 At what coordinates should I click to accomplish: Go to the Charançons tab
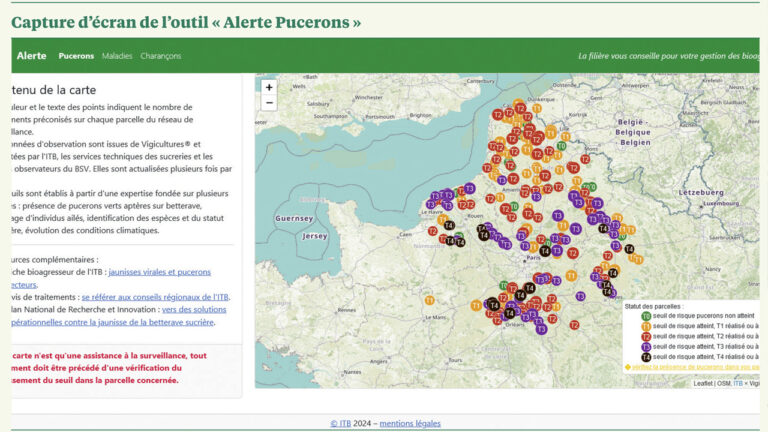[160, 56]
